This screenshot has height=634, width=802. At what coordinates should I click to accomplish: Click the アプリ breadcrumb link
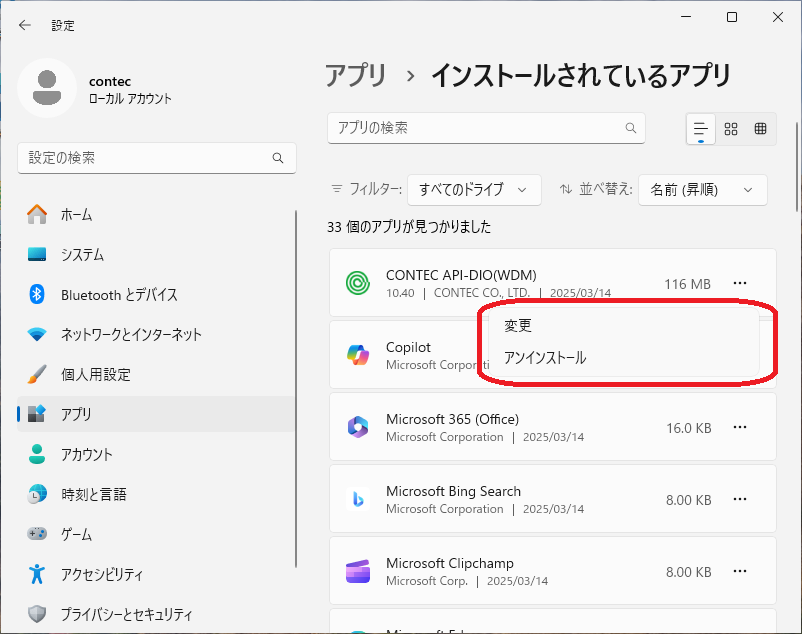[x=356, y=76]
